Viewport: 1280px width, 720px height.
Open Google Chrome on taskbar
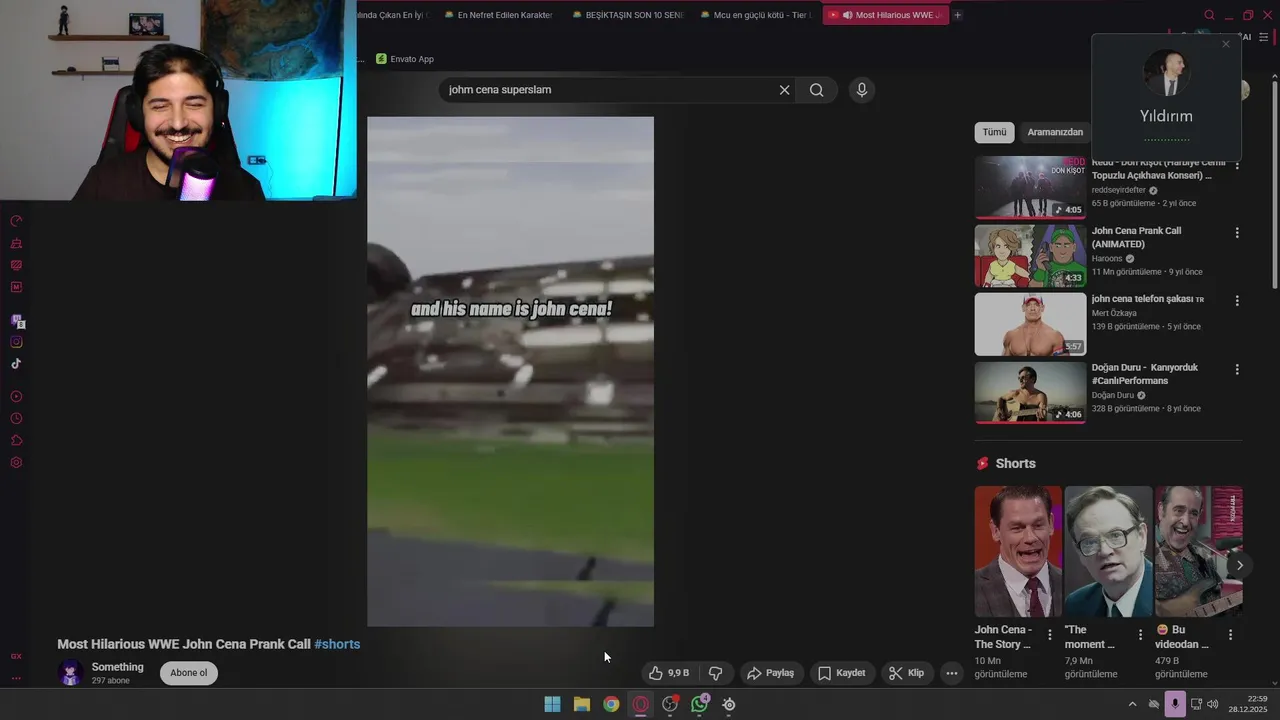[x=611, y=704]
